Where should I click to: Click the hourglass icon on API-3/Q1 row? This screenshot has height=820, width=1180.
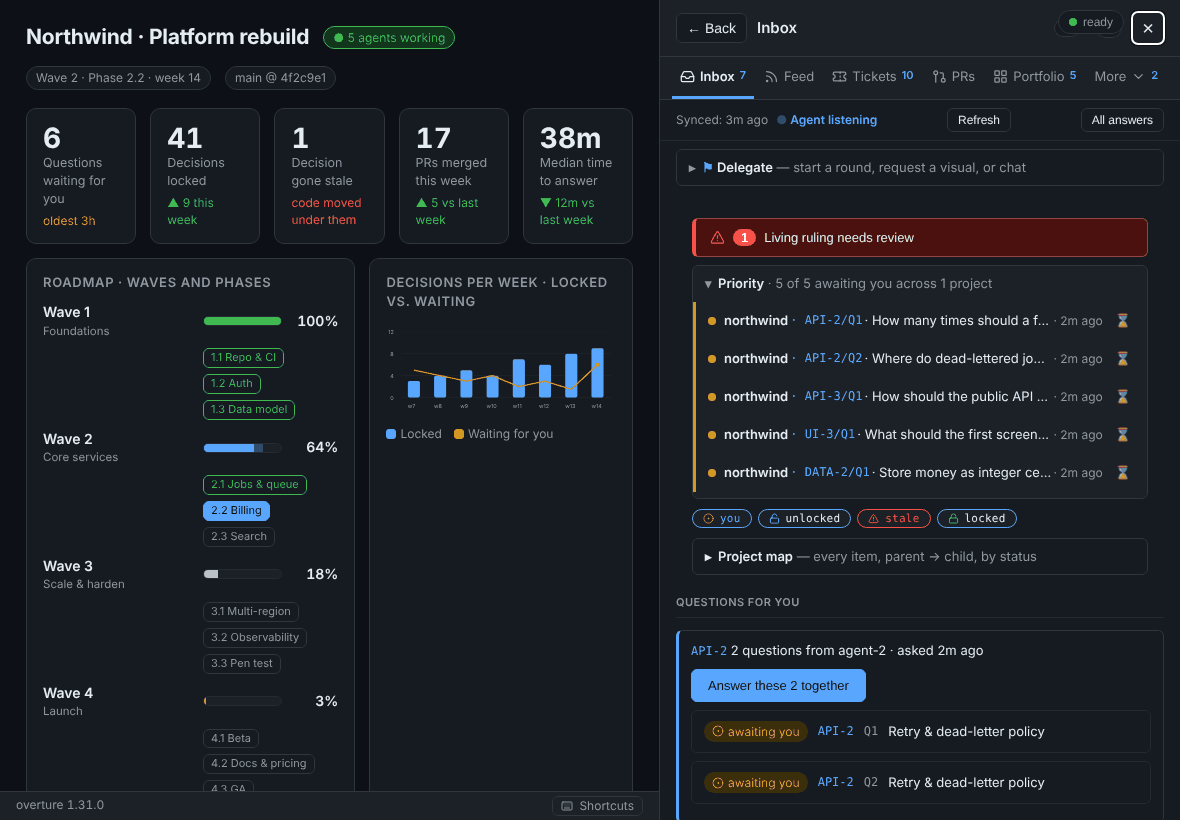[1122, 396]
